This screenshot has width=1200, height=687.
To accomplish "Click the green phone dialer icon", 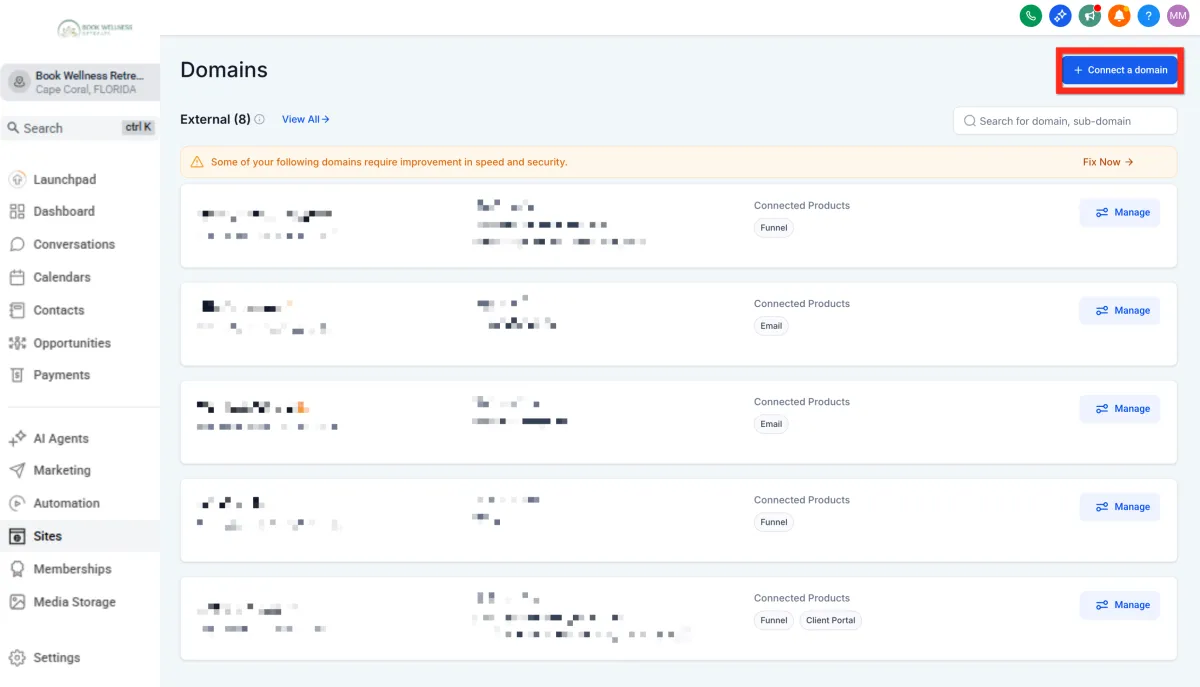I will tap(1030, 16).
